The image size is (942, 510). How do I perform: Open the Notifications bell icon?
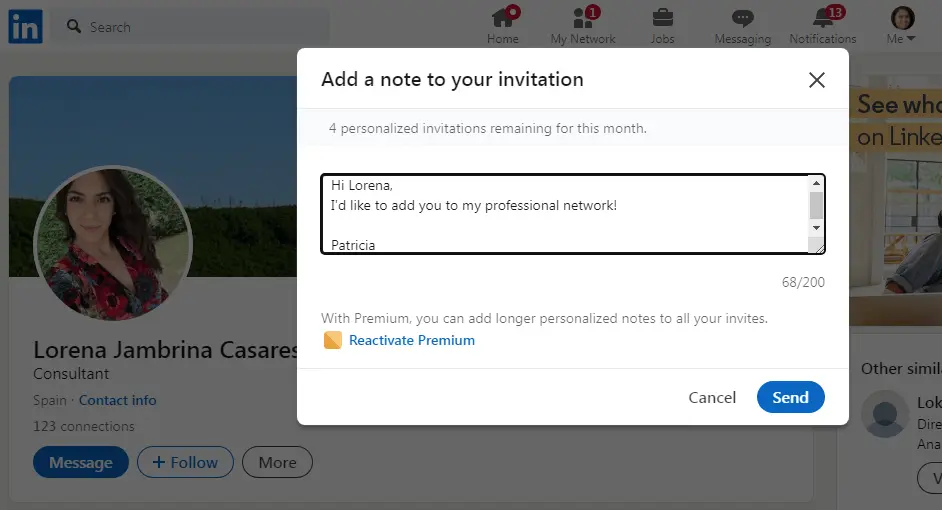(823, 18)
